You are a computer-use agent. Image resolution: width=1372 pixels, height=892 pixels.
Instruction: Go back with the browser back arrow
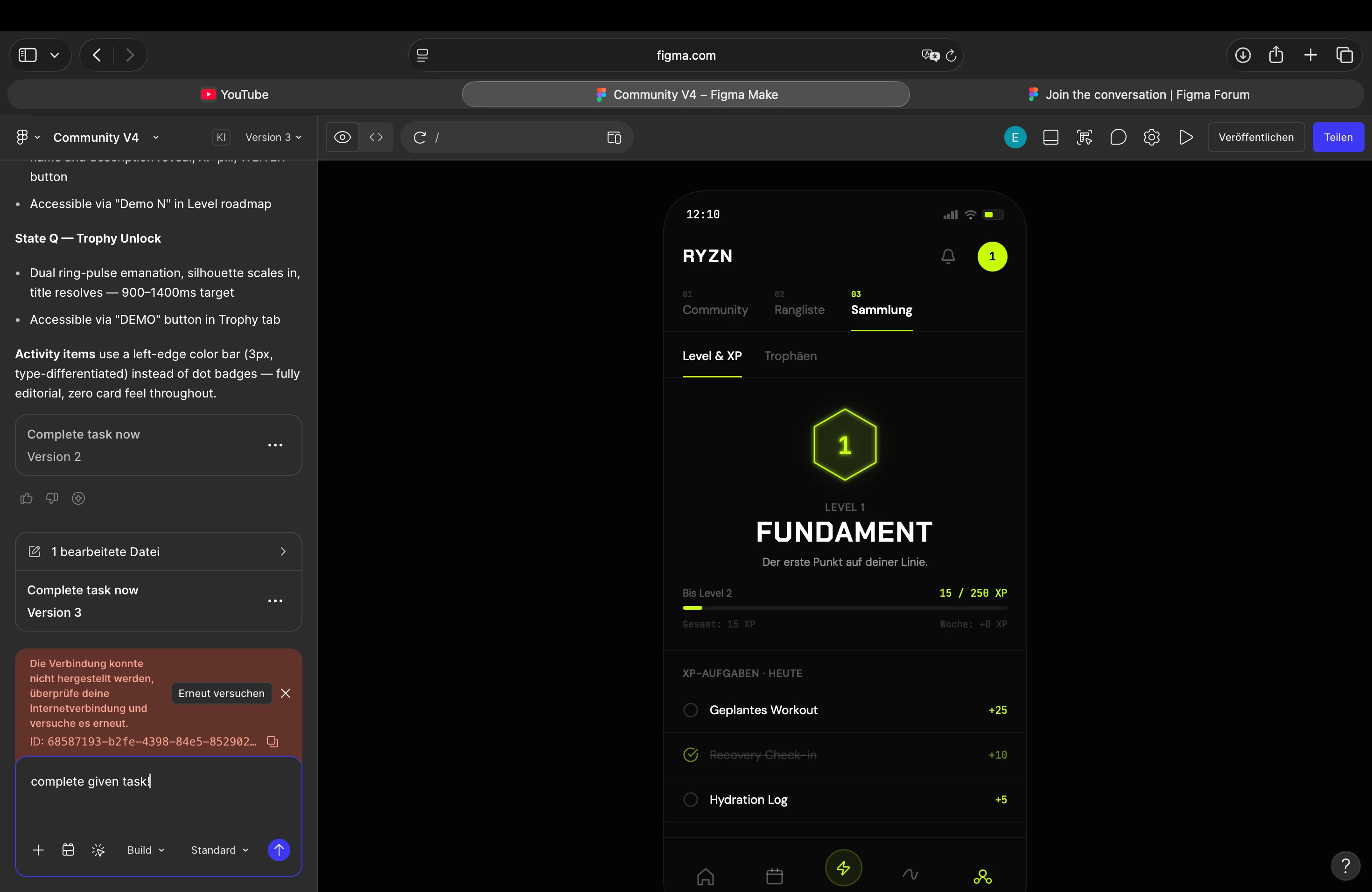click(x=97, y=56)
